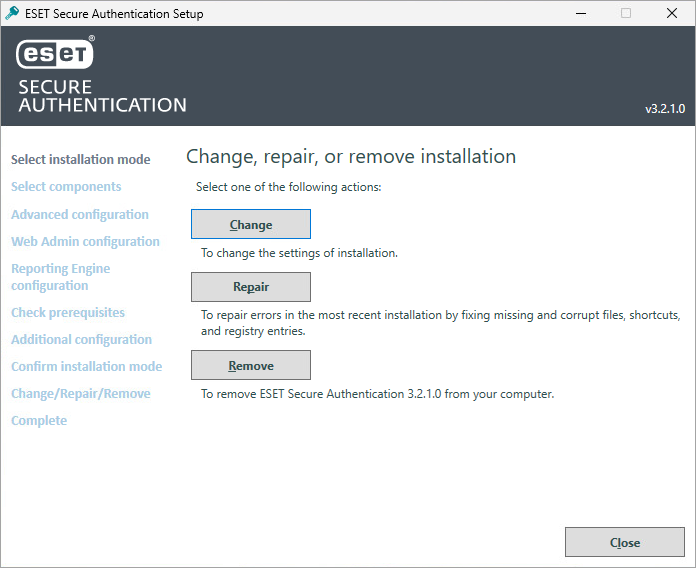Click the 'ESET Secure Authentication Setup' window title
Viewport: 696px width, 568px height.
click(x=114, y=14)
